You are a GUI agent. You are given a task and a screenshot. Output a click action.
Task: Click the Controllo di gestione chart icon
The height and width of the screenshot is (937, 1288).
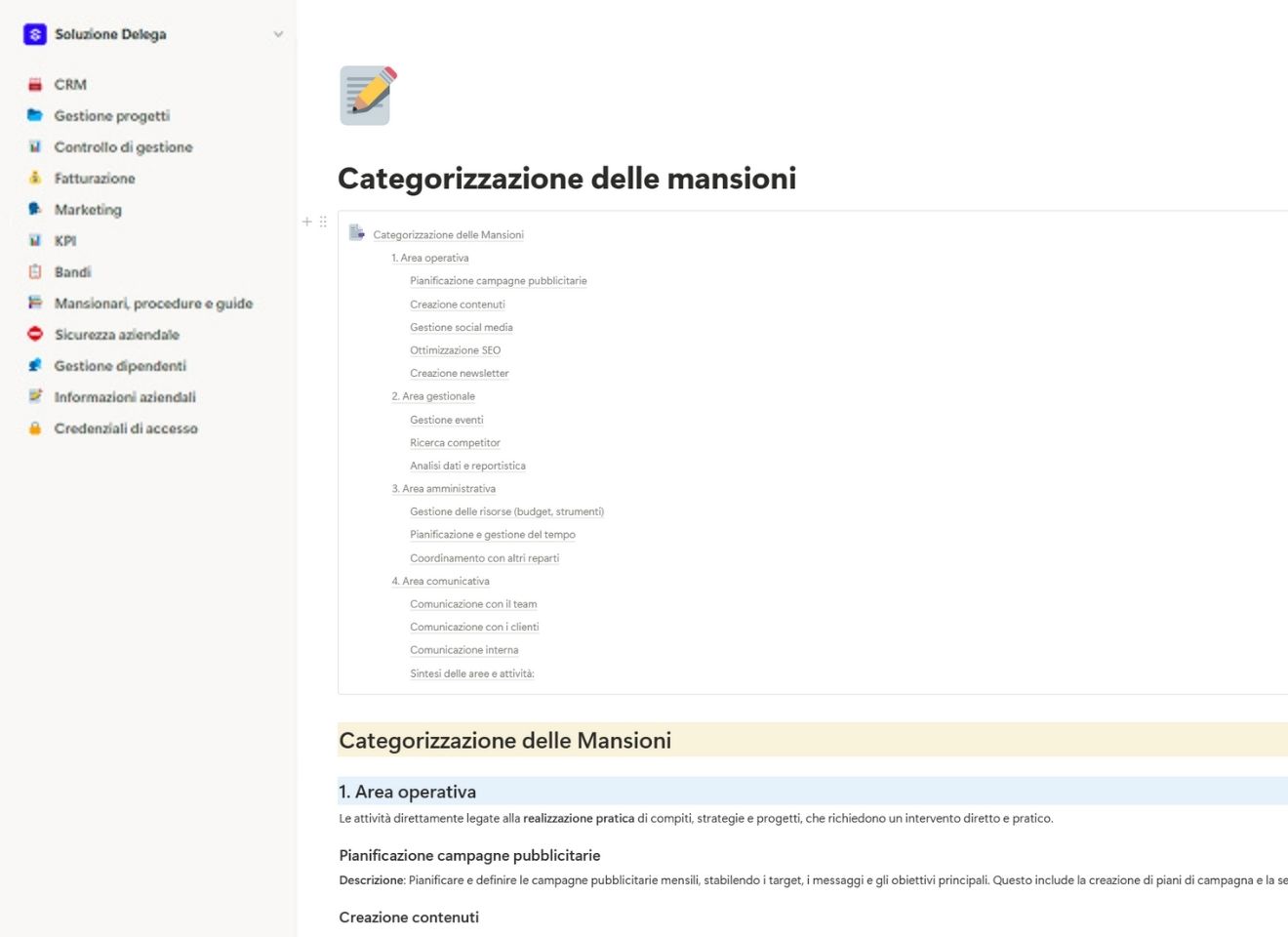pos(36,146)
